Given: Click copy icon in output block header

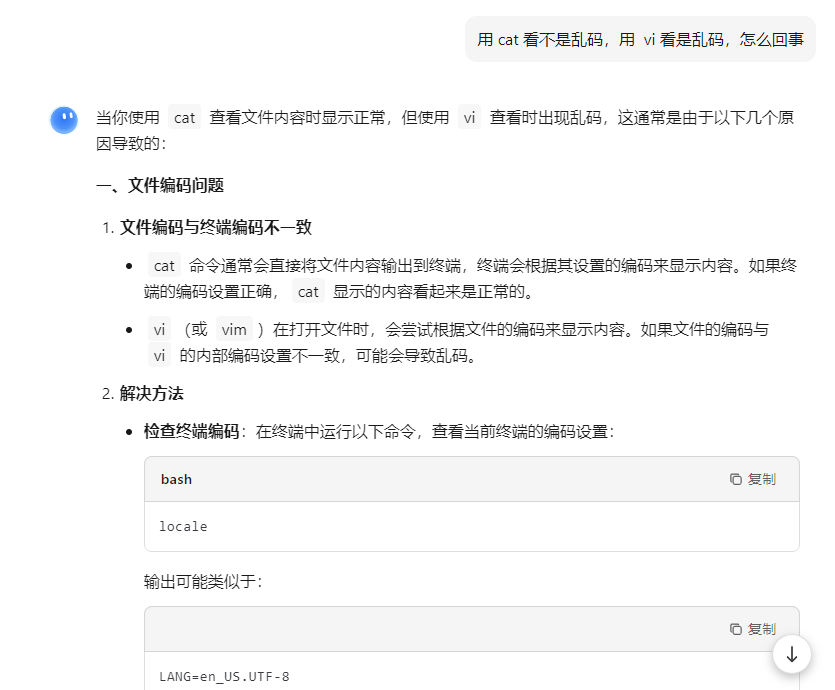Looking at the screenshot, I should [x=736, y=629].
